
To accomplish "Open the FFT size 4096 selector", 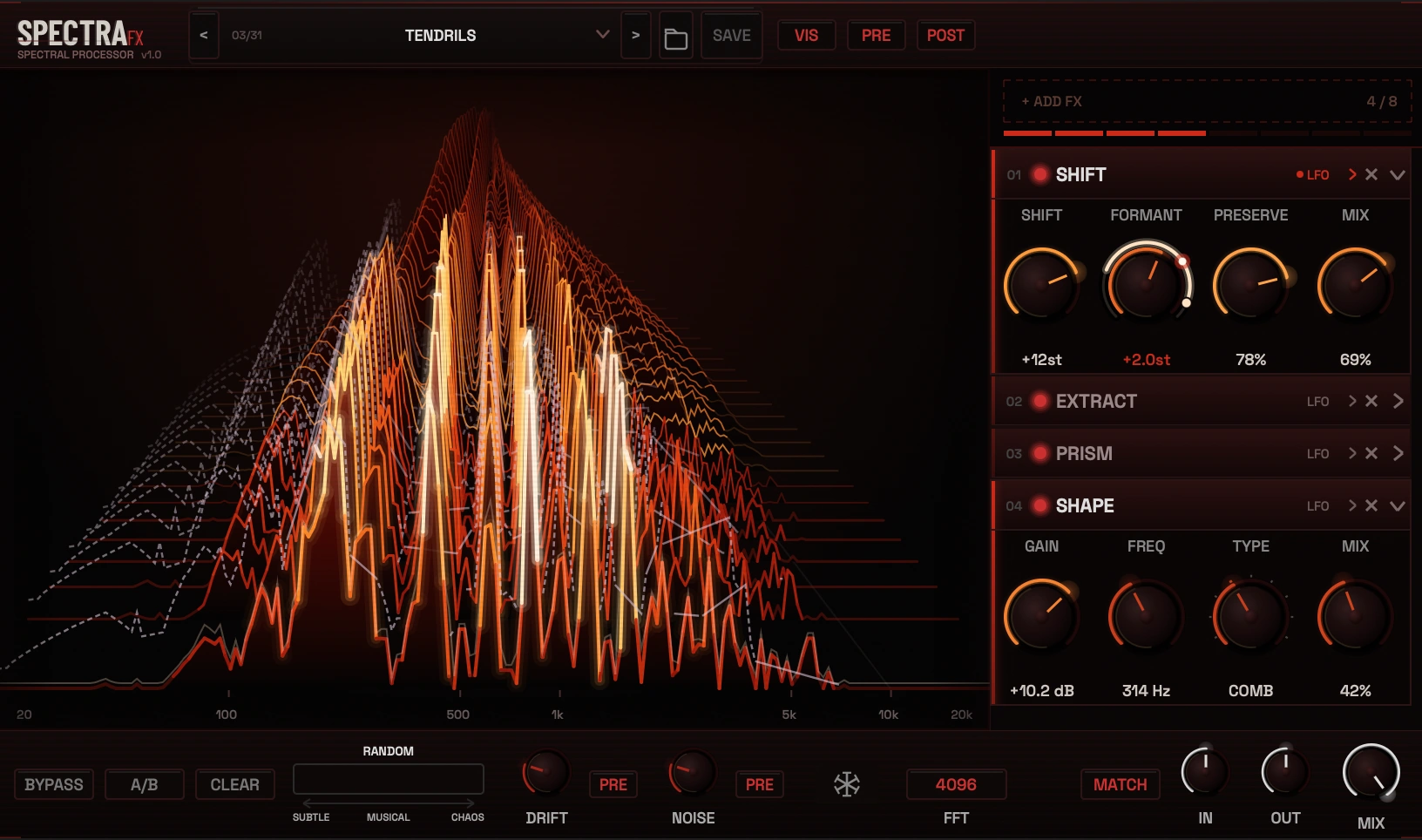I will pos(957,784).
